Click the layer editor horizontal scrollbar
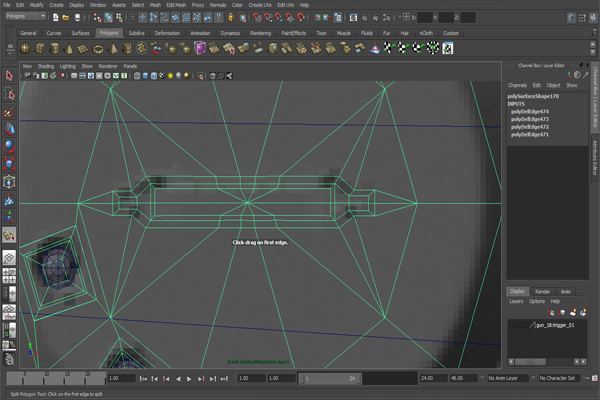Image resolution: width=600 pixels, height=400 pixels. click(530, 362)
